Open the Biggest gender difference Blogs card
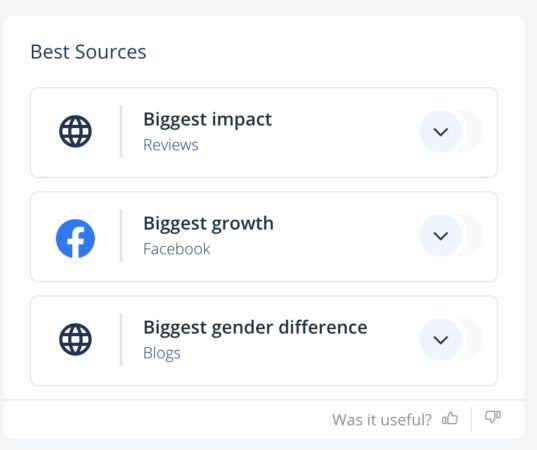The image size is (537, 450). 264,341
